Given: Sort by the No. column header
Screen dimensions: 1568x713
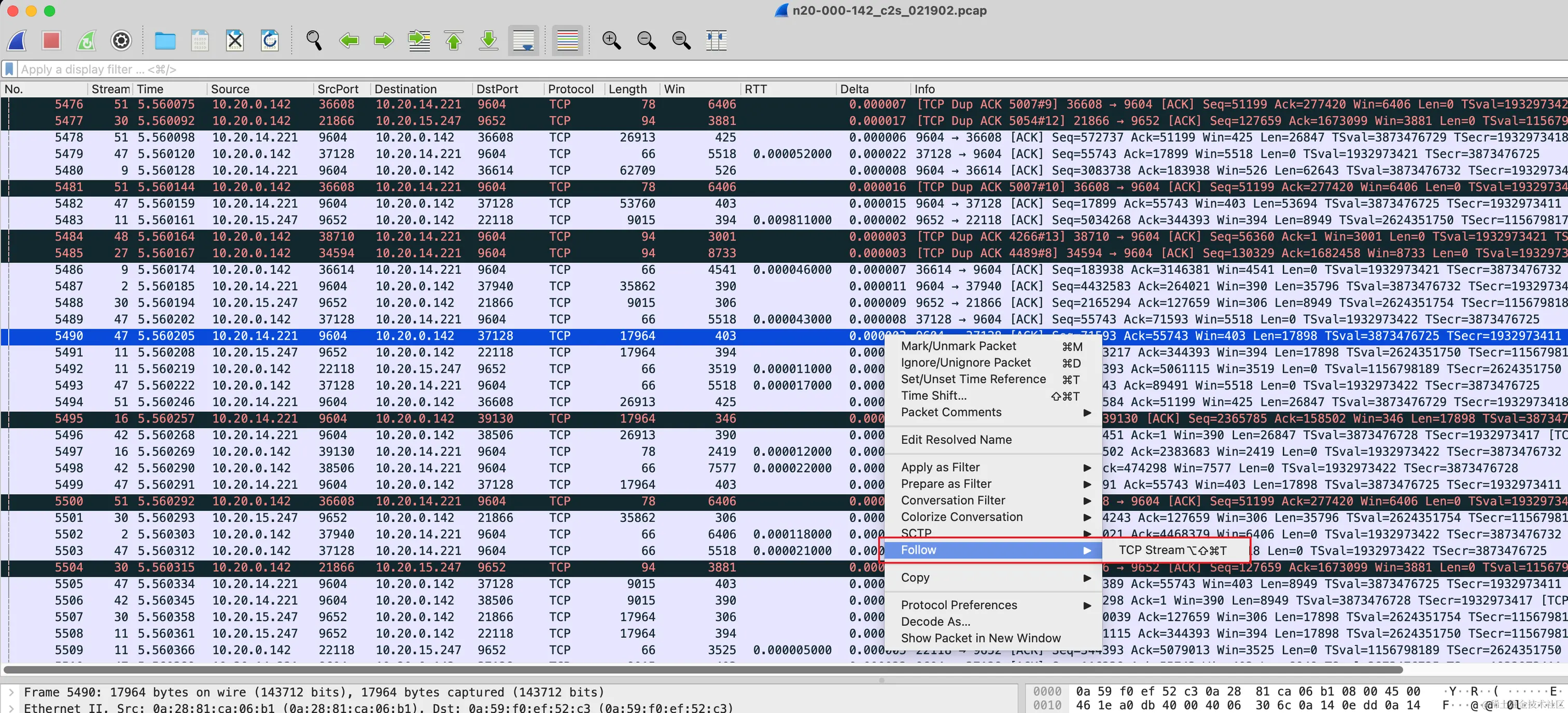Looking at the screenshot, I should click(44, 89).
